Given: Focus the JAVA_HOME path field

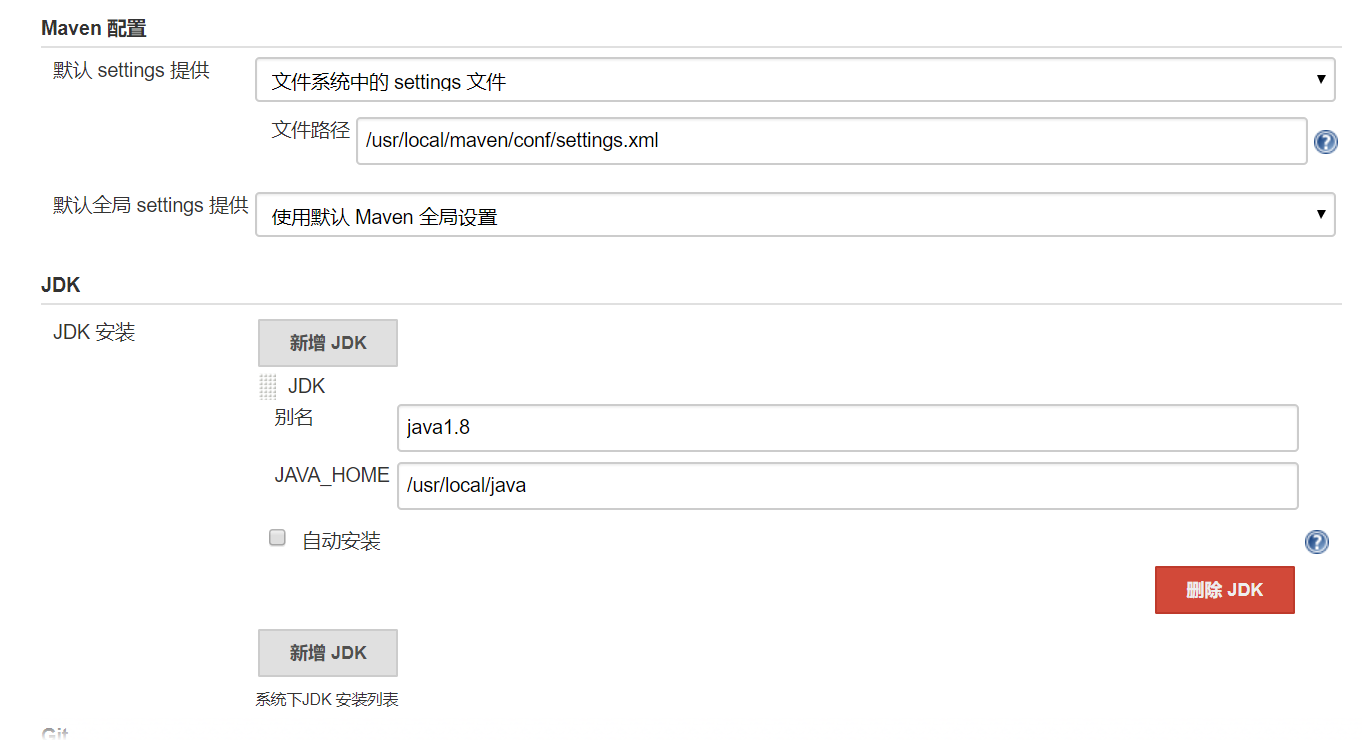Looking at the screenshot, I should (847, 486).
